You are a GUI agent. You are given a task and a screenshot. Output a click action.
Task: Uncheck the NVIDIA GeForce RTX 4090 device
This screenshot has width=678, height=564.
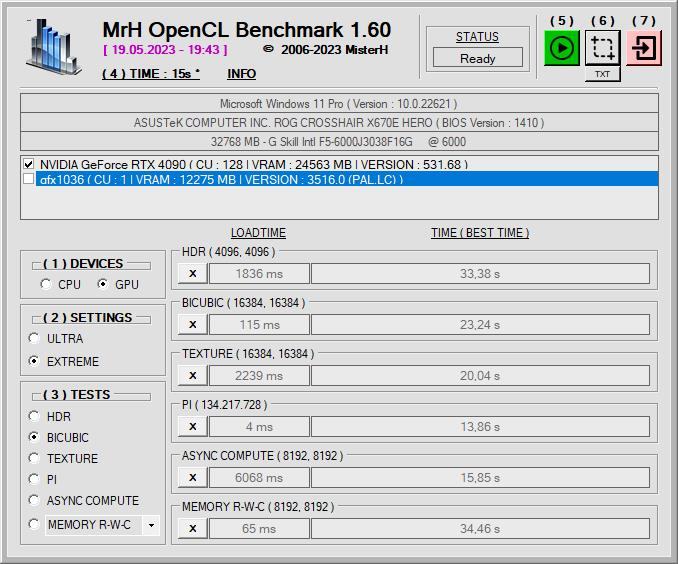pyautogui.click(x=29, y=164)
